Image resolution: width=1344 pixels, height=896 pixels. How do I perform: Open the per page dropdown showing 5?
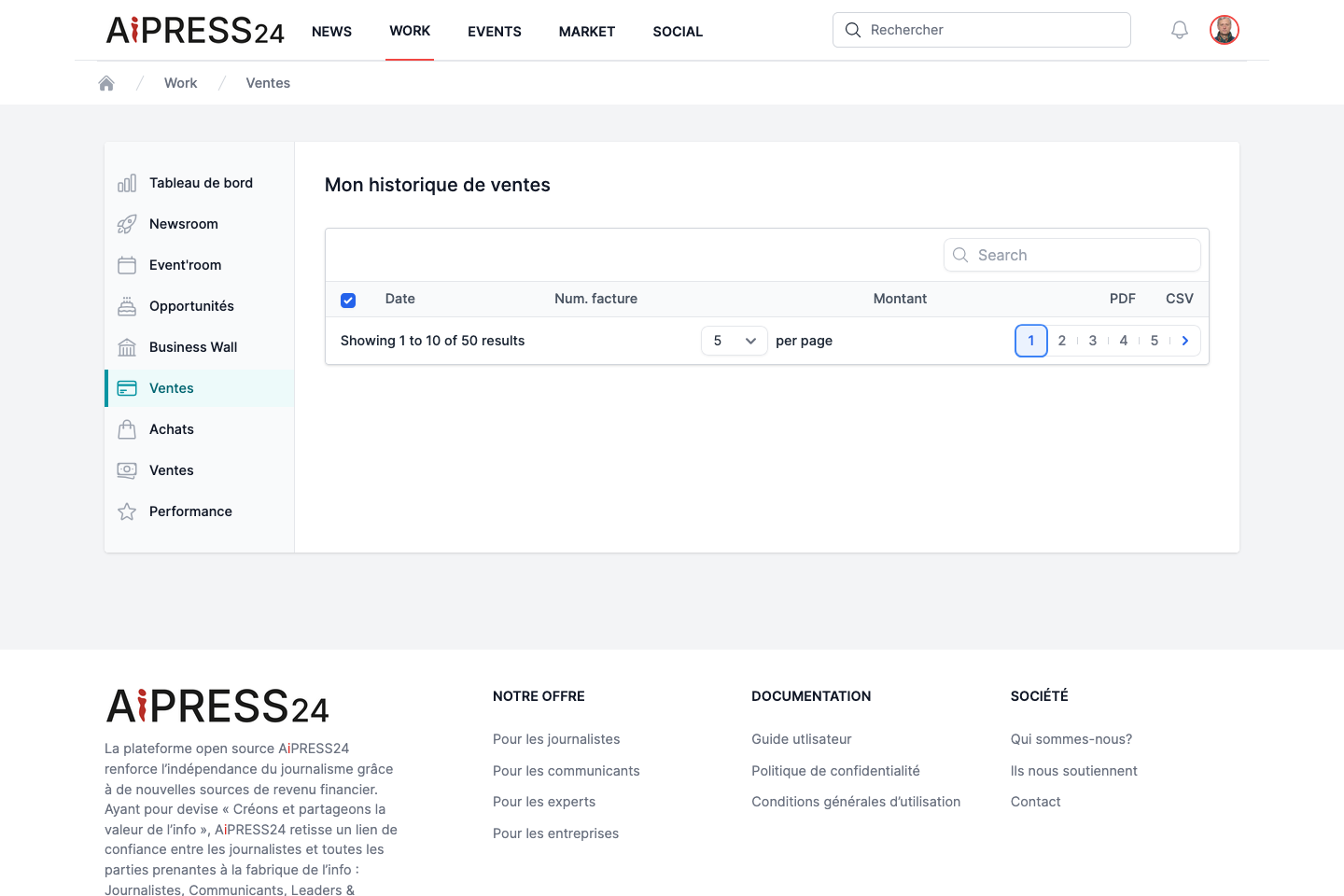pos(735,341)
